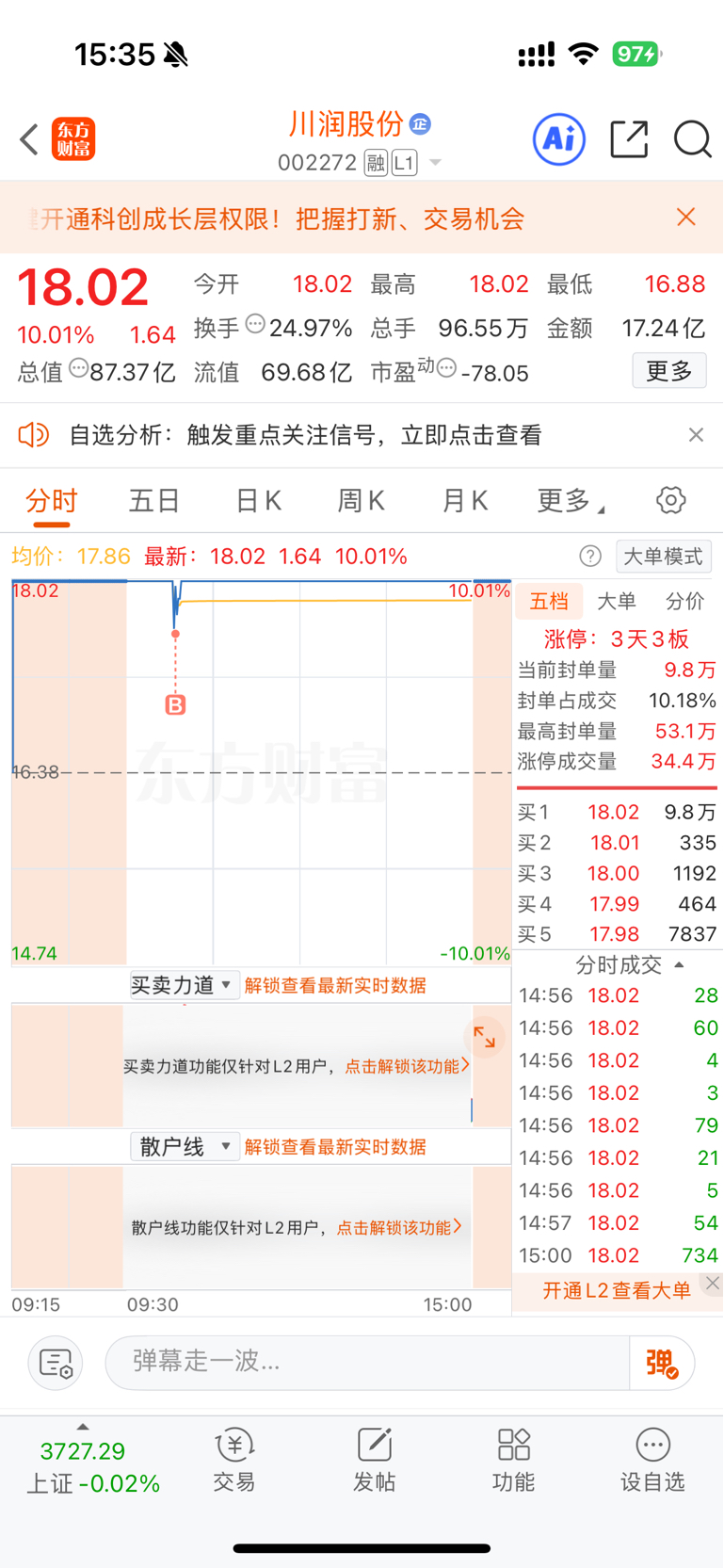
Task: Tap the 涨停：3天3板 label
Action: pyautogui.click(x=617, y=639)
